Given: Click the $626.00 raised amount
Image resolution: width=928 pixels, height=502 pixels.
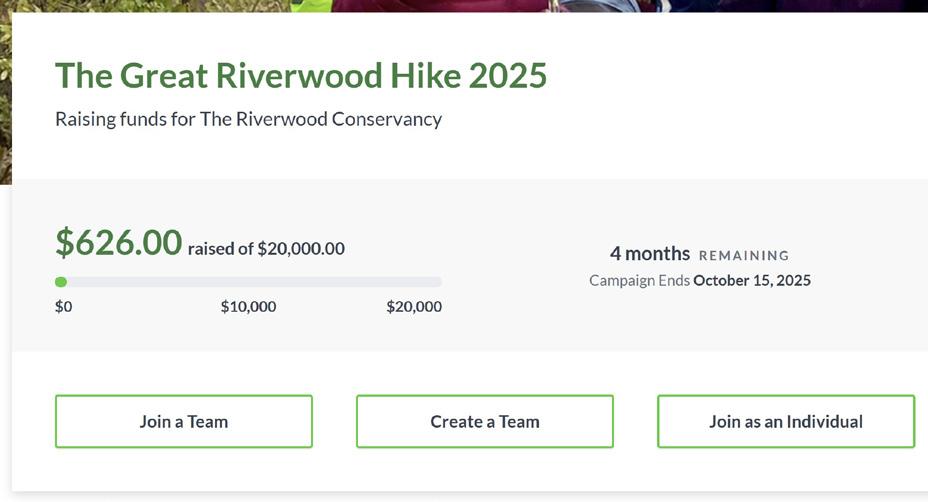Looking at the screenshot, I should tap(118, 242).
